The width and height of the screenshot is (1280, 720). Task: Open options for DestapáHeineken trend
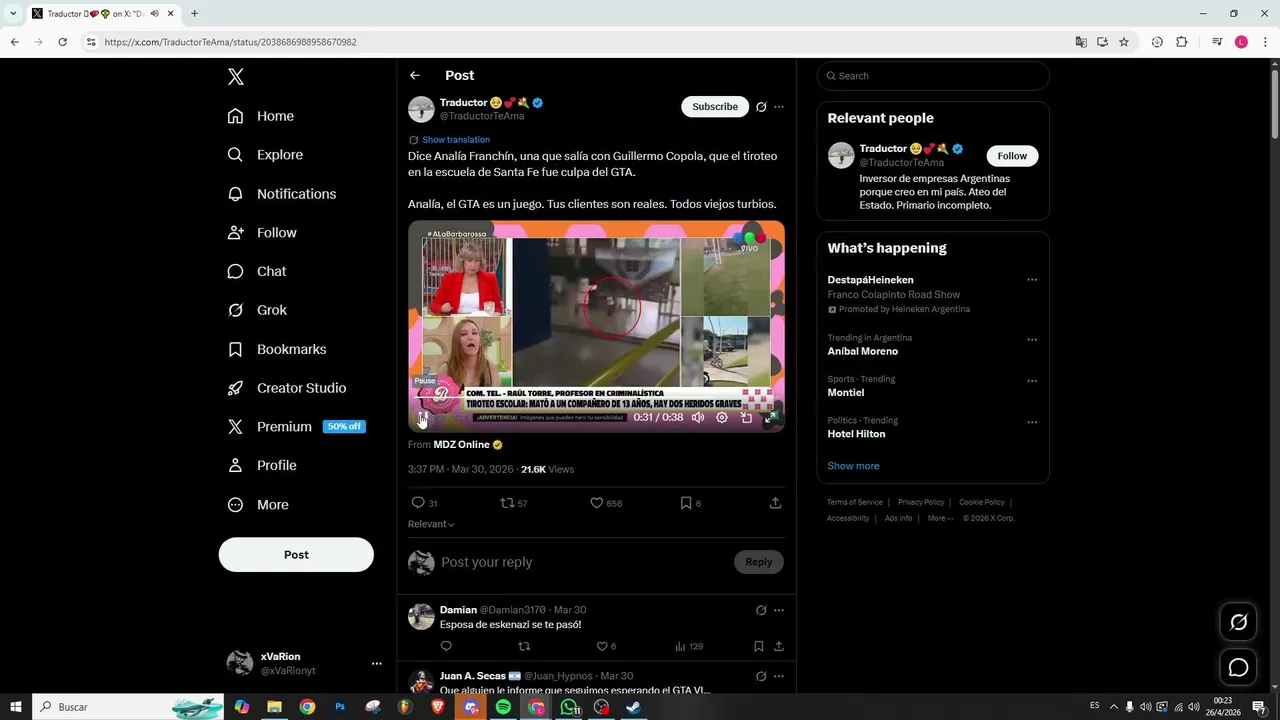(x=1032, y=280)
